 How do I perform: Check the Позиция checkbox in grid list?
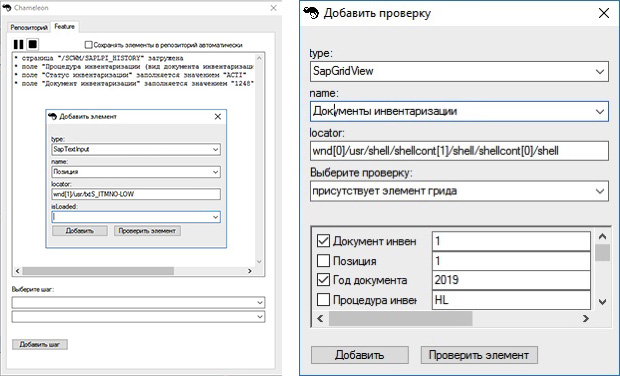point(323,260)
